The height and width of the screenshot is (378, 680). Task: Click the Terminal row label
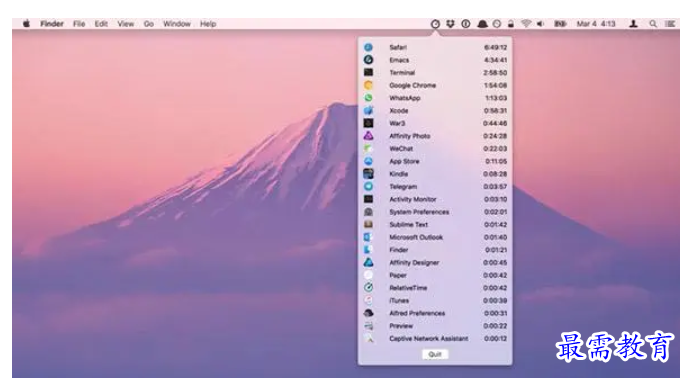point(402,72)
